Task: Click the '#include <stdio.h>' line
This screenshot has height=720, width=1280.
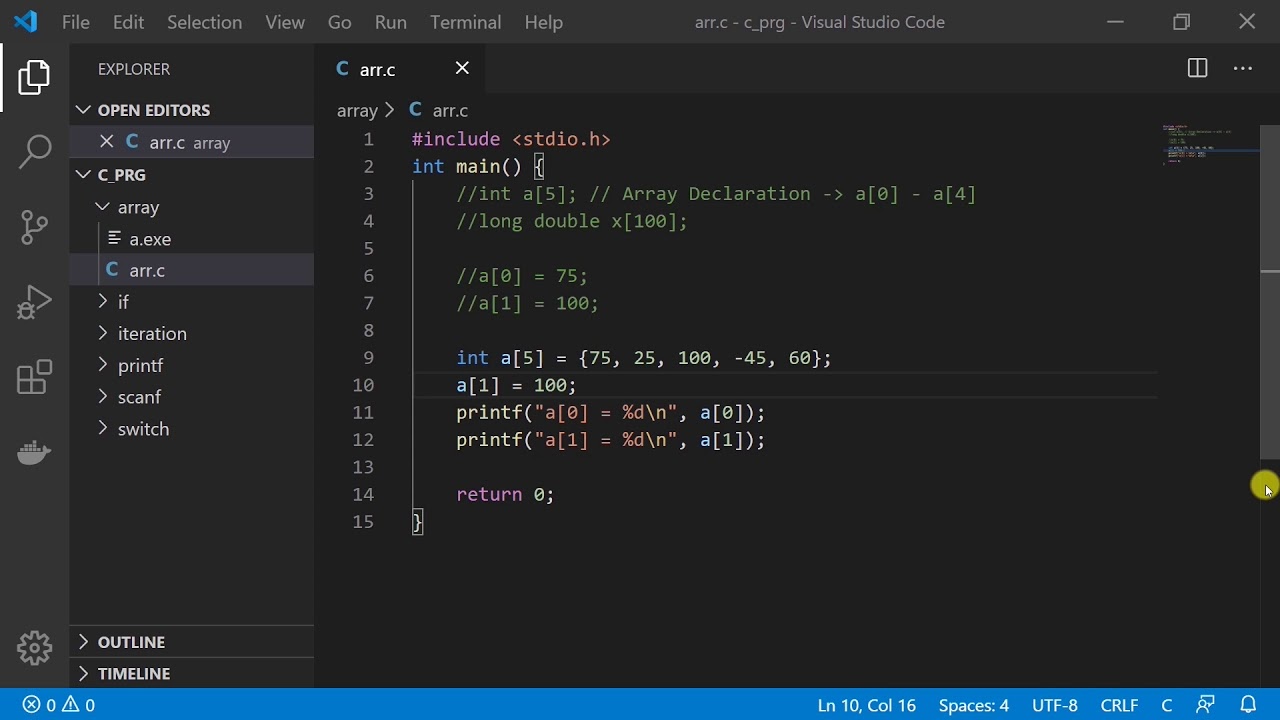Action: pyautogui.click(x=511, y=139)
